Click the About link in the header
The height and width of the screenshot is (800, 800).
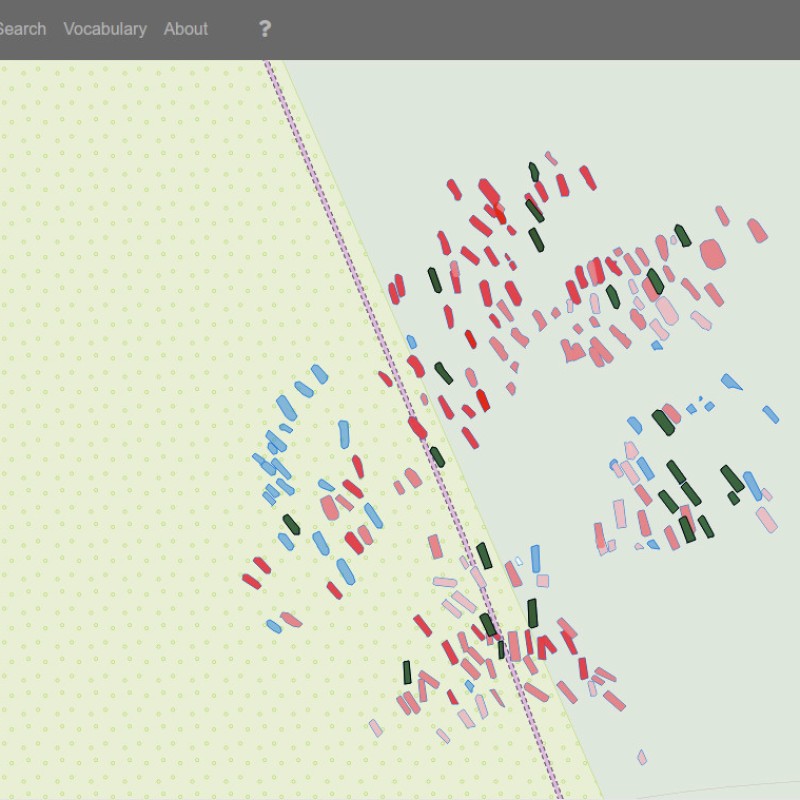pos(185,29)
